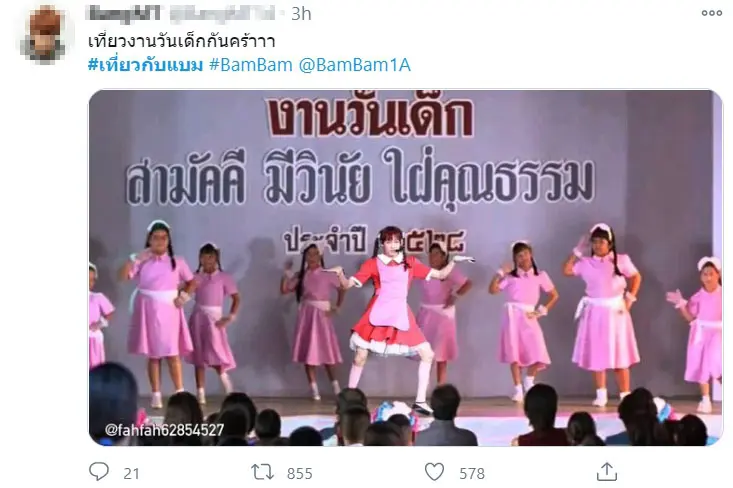The image size is (733, 488).
Task: Open the blurred profile avatar
Action: pos(44,35)
